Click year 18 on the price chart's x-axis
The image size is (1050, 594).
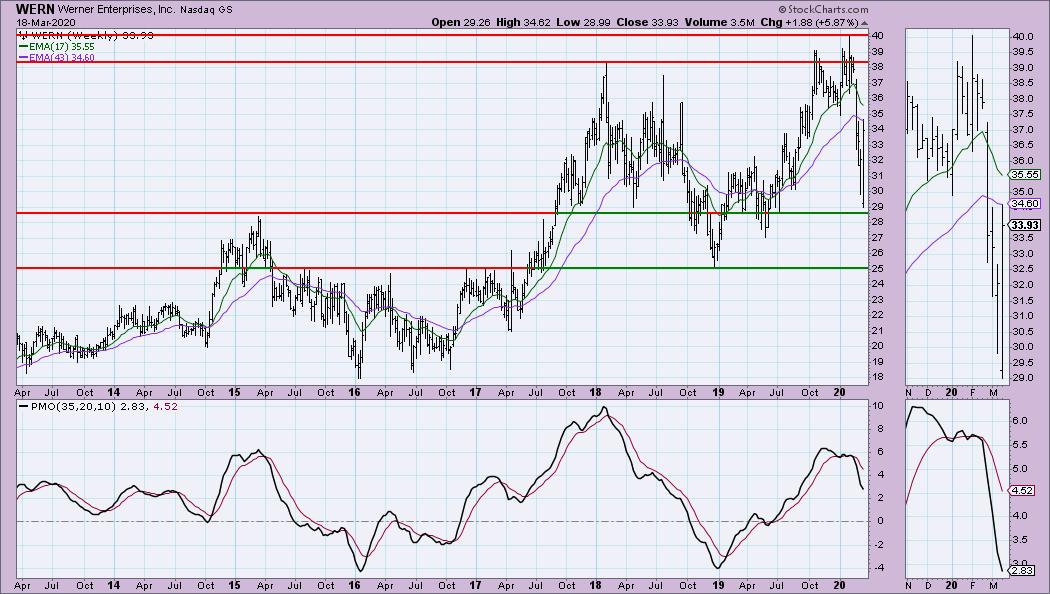pyautogui.click(x=595, y=392)
